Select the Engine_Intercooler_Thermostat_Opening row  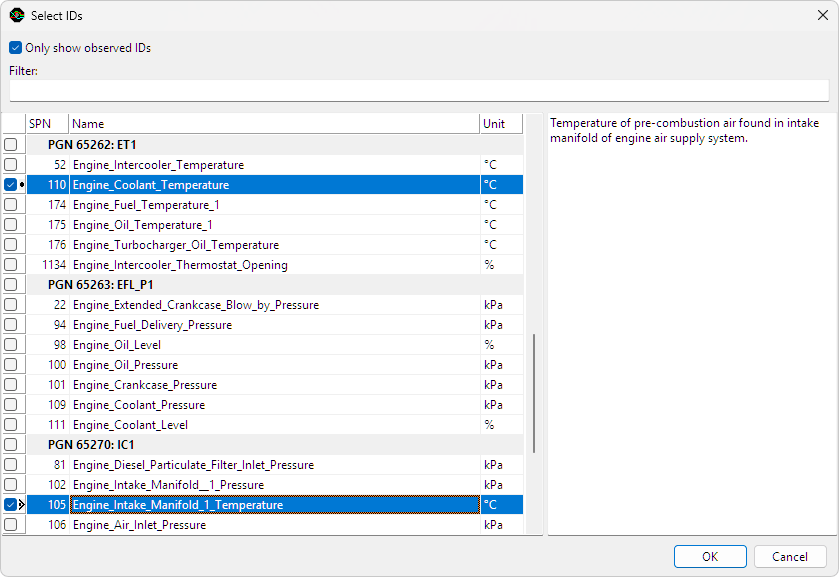(x=275, y=264)
